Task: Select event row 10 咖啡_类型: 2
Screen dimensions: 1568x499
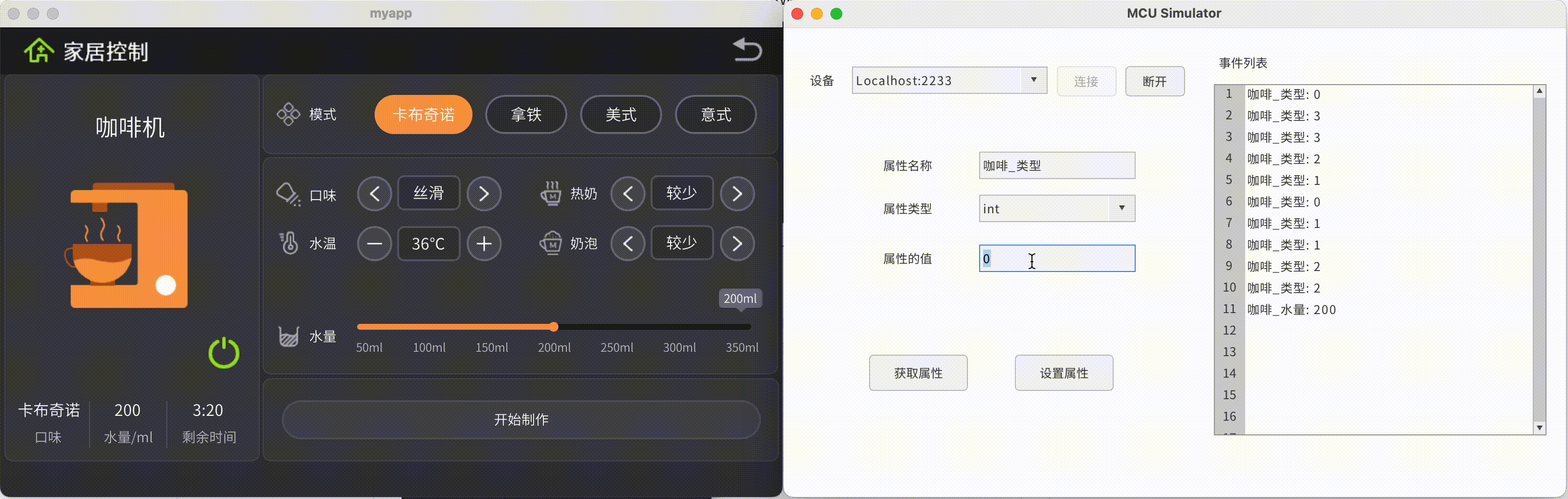Action: (1388, 288)
